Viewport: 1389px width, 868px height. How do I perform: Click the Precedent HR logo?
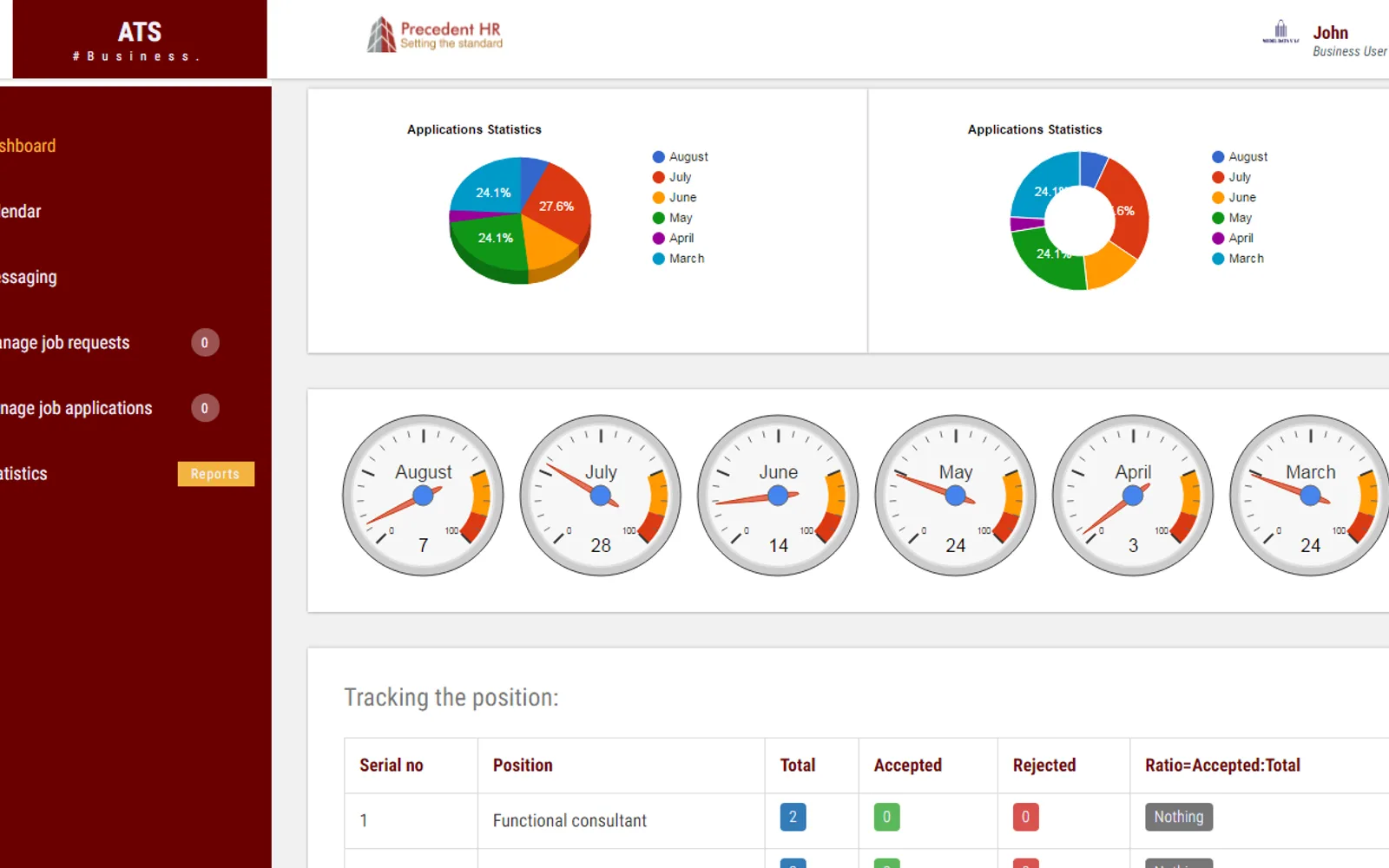pyautogui.click(x=435, y=35)
